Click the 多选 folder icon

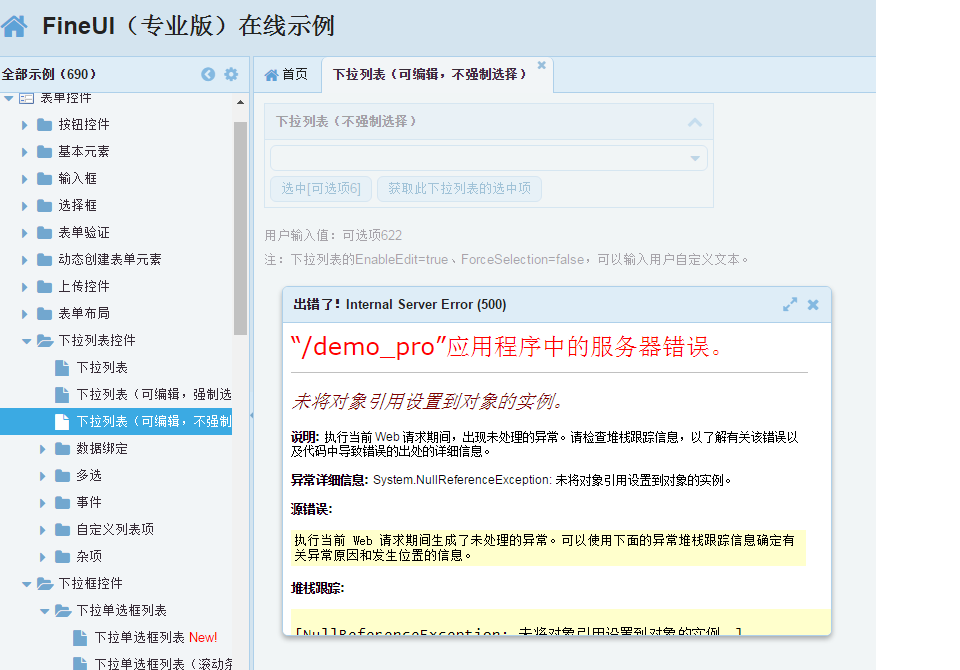(x=62, y=476)
